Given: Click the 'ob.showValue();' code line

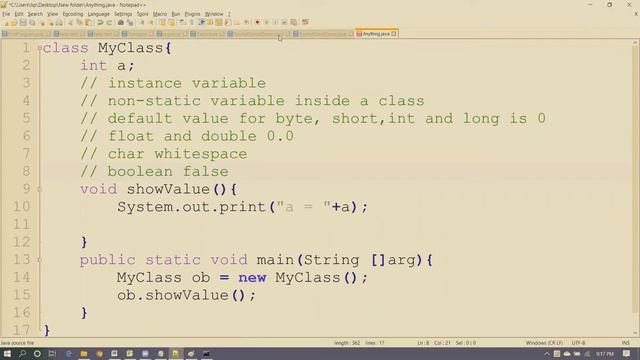Looking at the screenshot, I should tap(187, 295).
